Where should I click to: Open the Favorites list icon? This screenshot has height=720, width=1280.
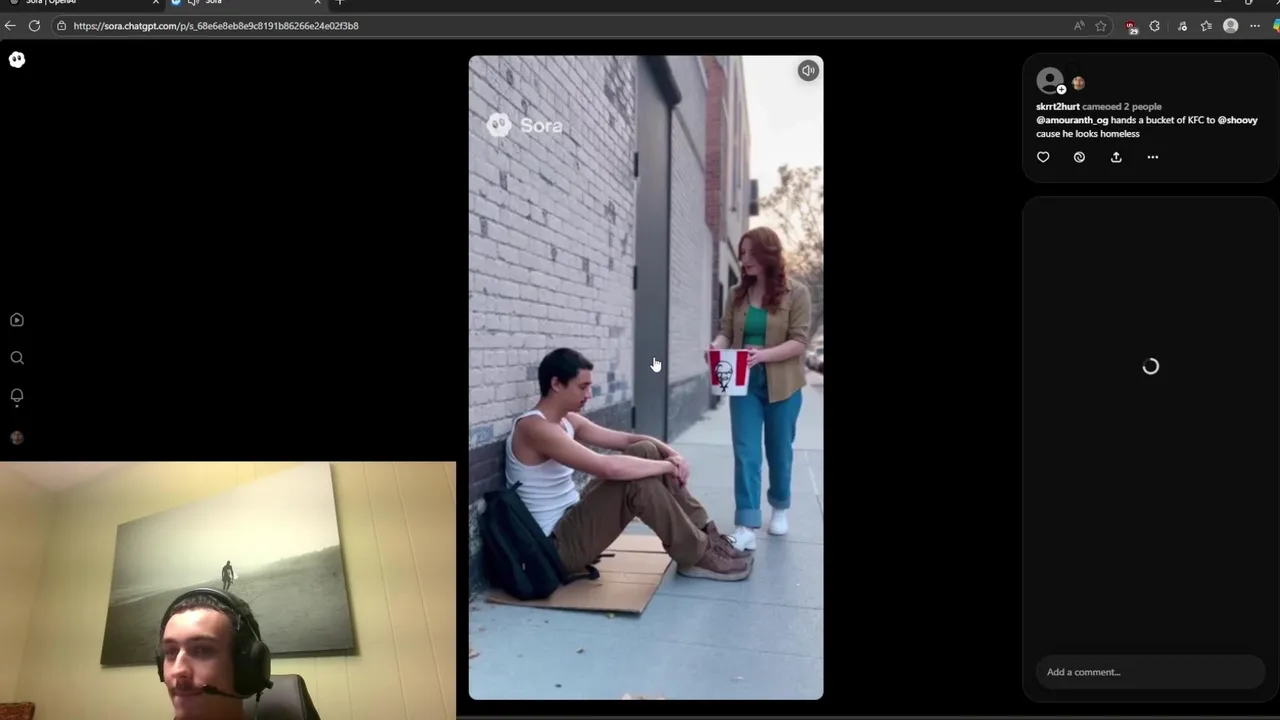(x=1207, y=26)
